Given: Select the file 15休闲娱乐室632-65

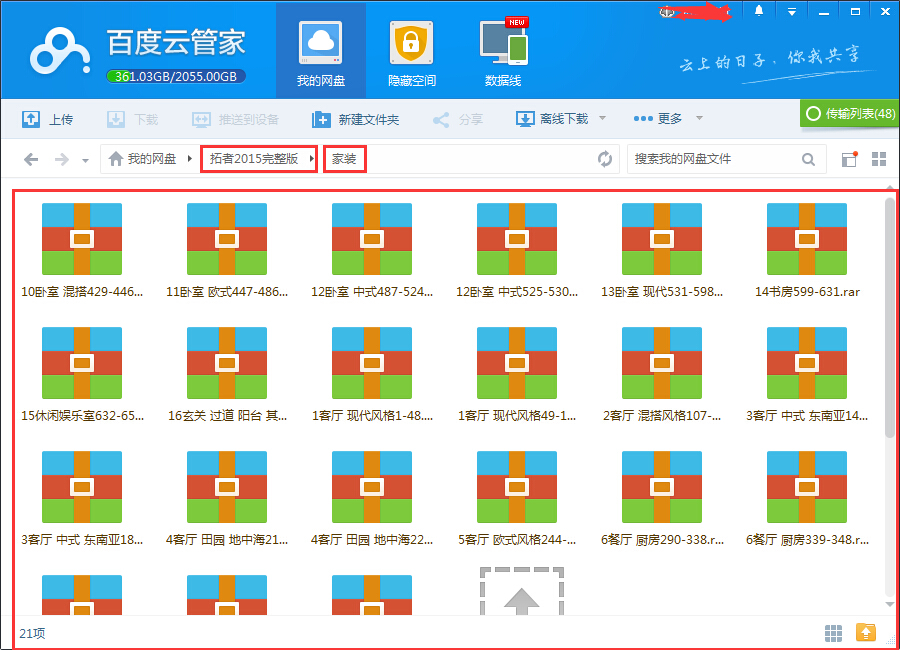Looking at the screenshot, I should pyautogui.click(x=82, y=374).
